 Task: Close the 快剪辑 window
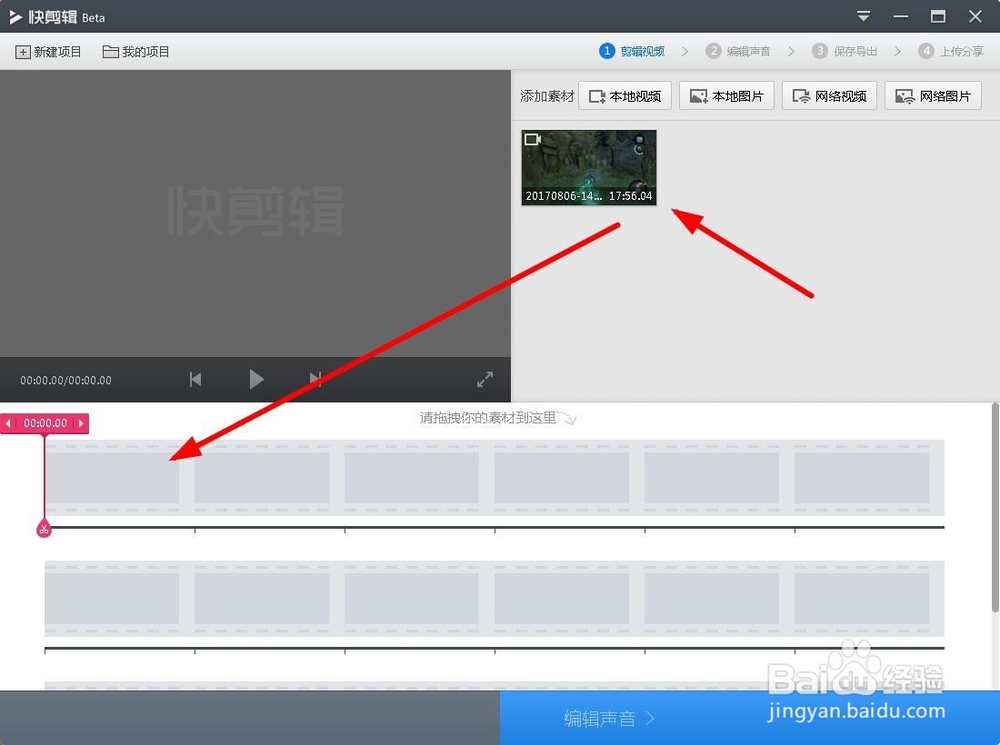pyautogui.click(x=975, y=17)
